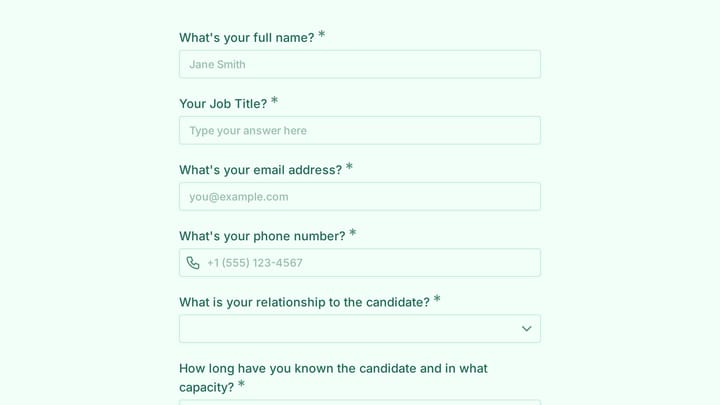Click the chevron arrow in relationship dropdown

[526, 329]
